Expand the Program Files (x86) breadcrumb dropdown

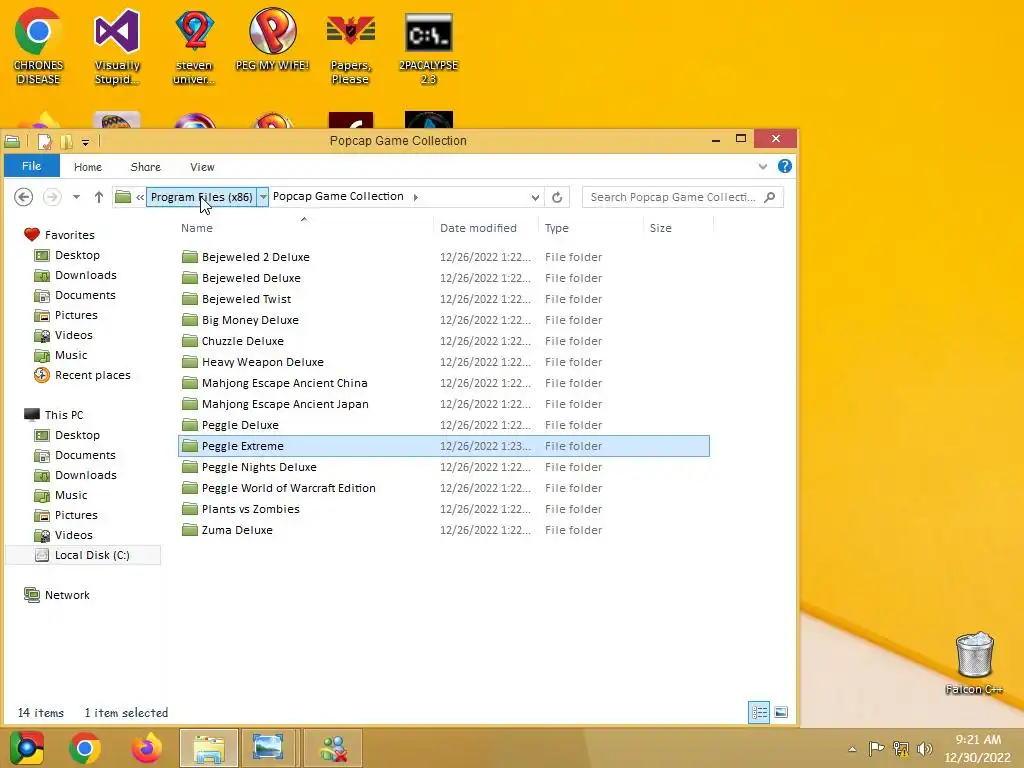[263, 197]
